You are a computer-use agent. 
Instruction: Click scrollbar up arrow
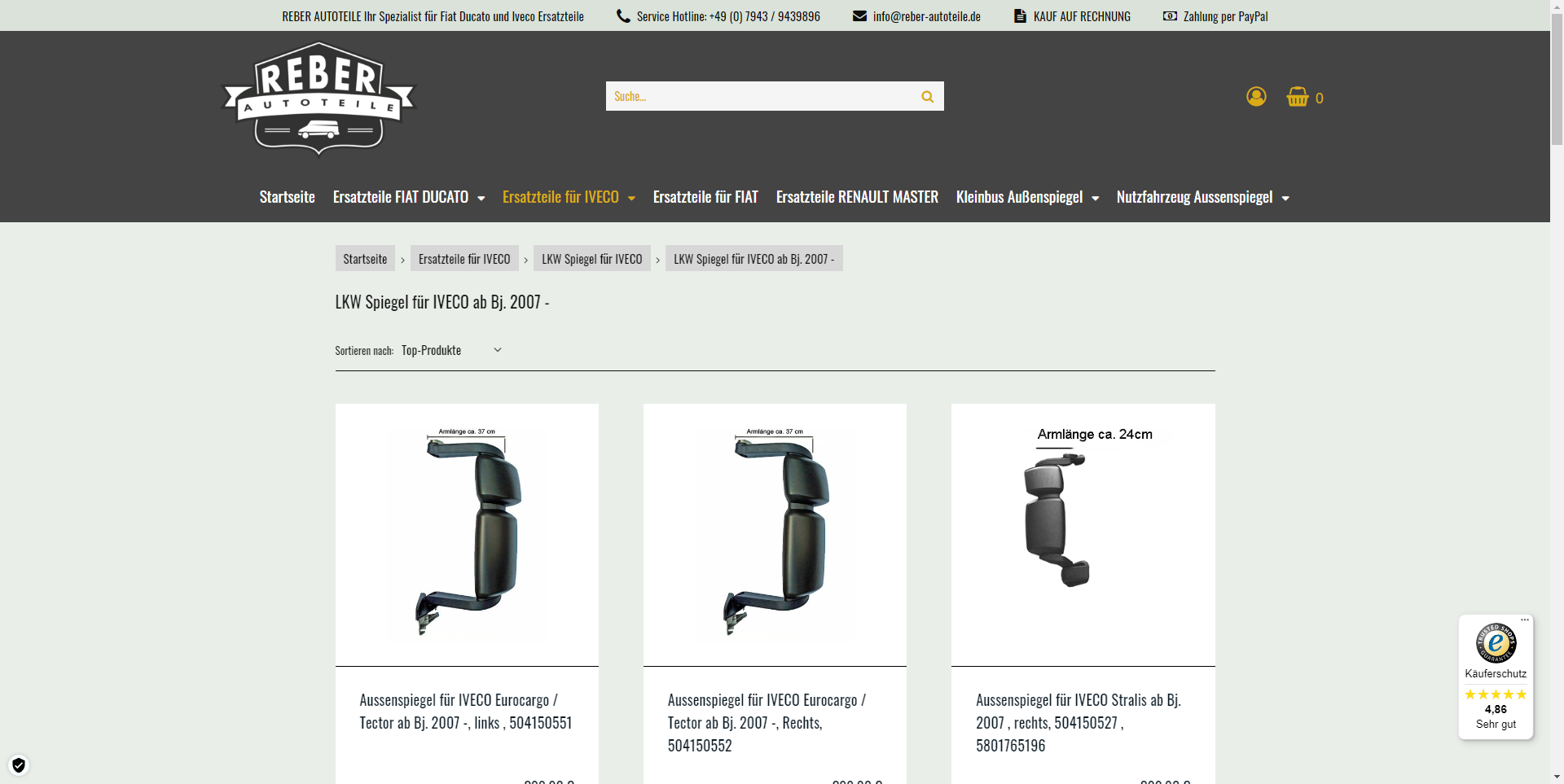click(1557, 7)
